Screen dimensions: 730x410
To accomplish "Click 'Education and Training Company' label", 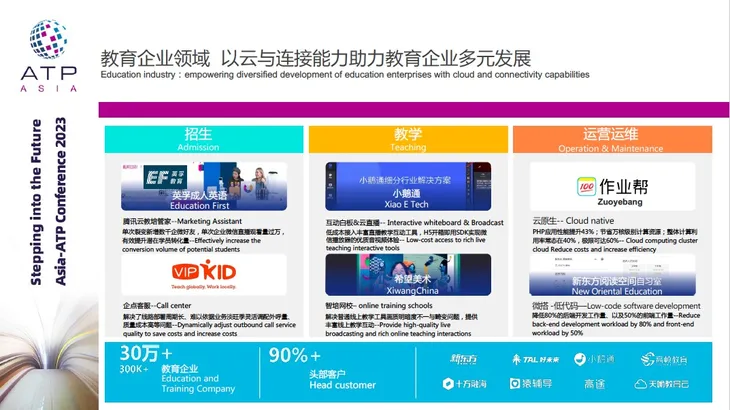I will pos(198,383).
